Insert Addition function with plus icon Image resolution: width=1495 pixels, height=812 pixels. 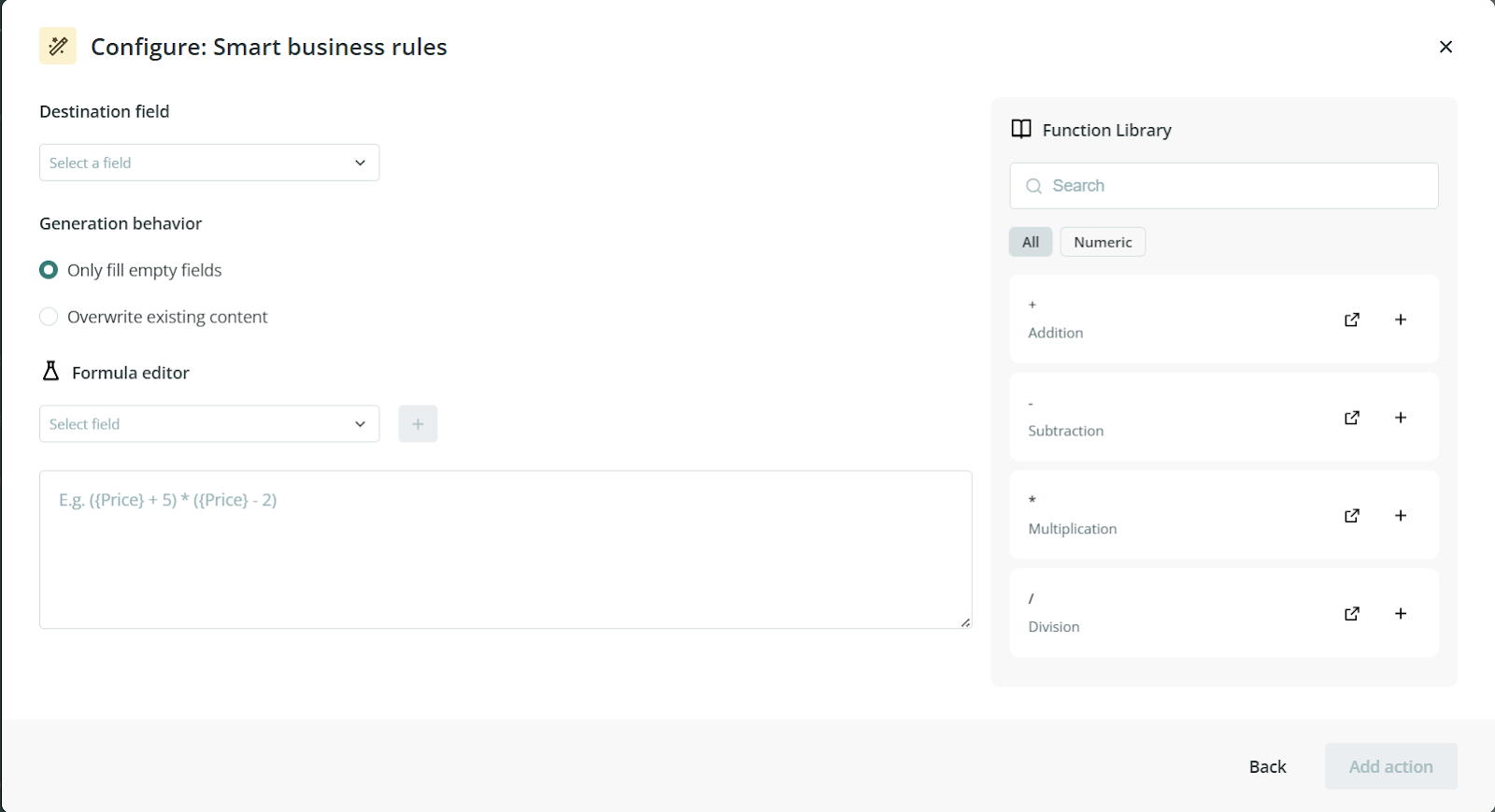pyautogui.click(x=1400, y=320)
